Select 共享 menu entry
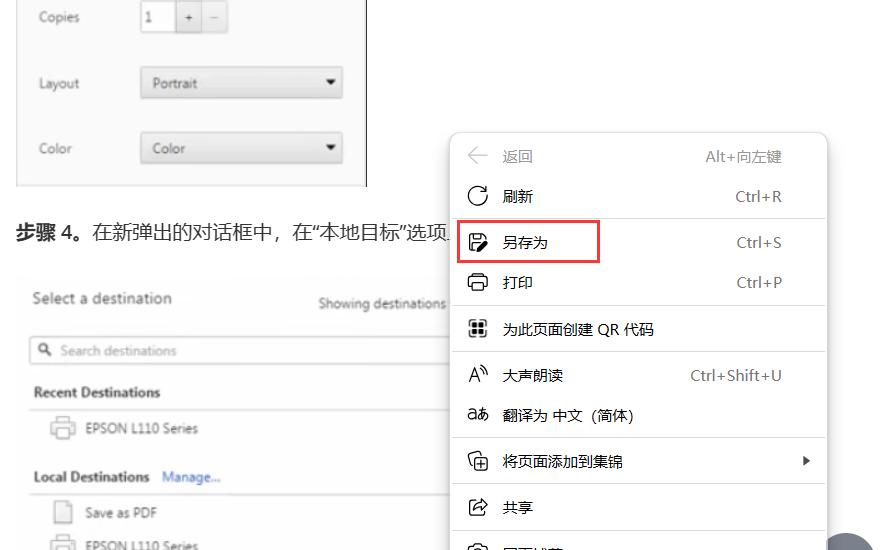 (x=639, y=508)
